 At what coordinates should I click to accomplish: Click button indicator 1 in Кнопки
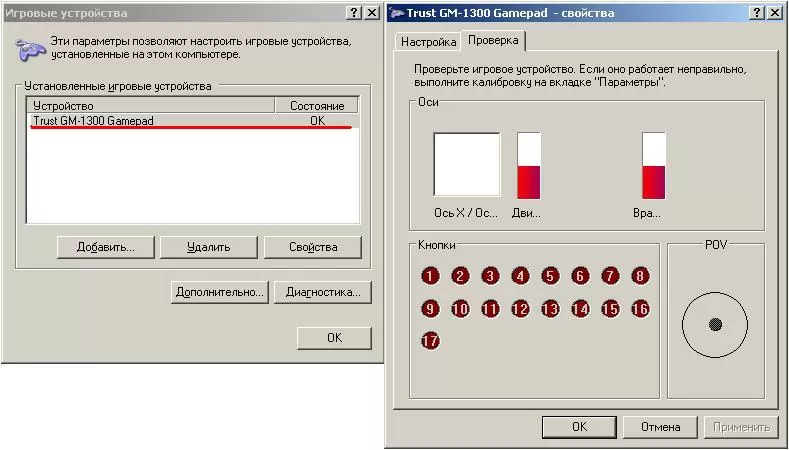(x=430, y=276)
